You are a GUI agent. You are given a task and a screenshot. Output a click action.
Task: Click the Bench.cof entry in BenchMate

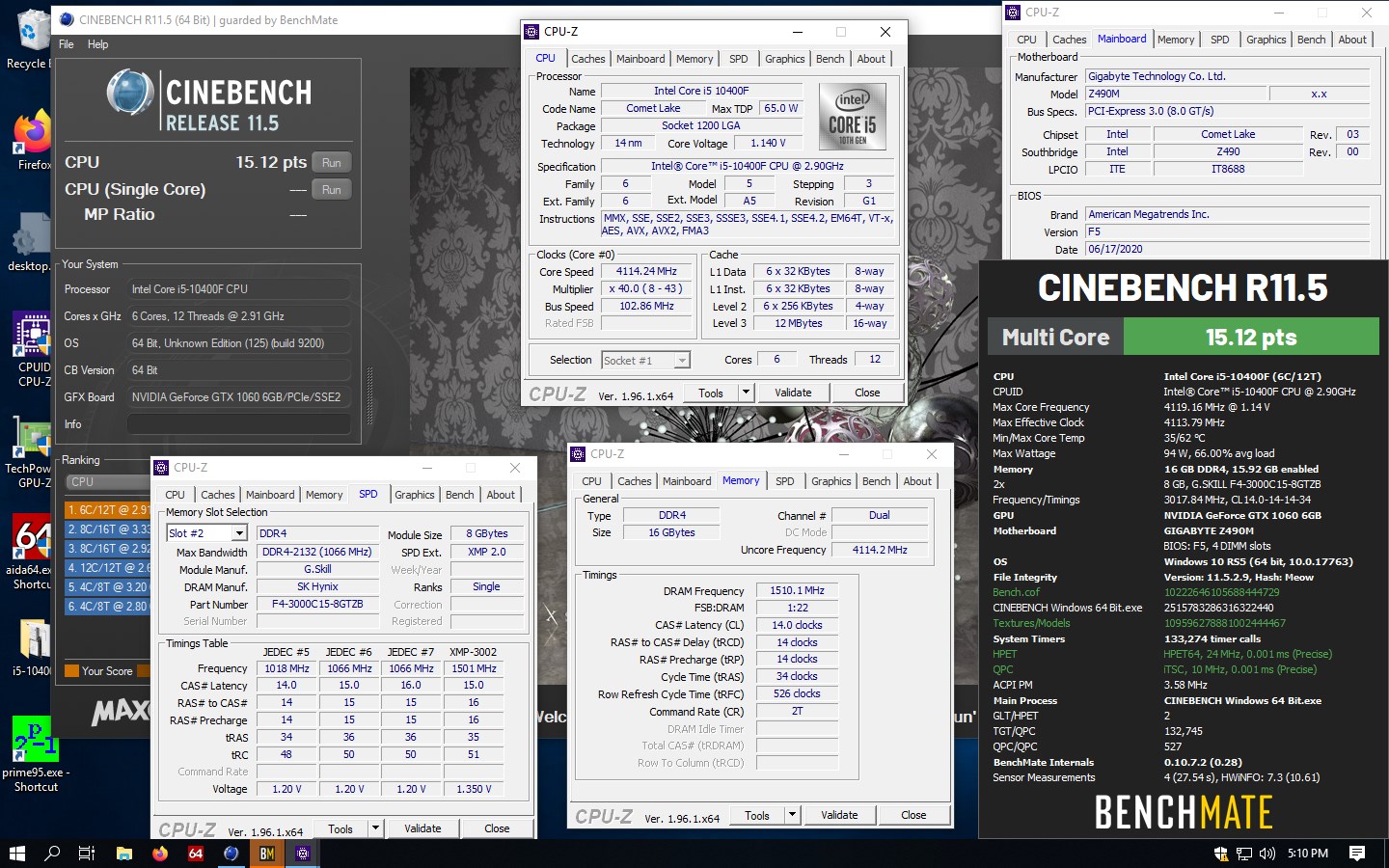click(x=1016, y=592)
